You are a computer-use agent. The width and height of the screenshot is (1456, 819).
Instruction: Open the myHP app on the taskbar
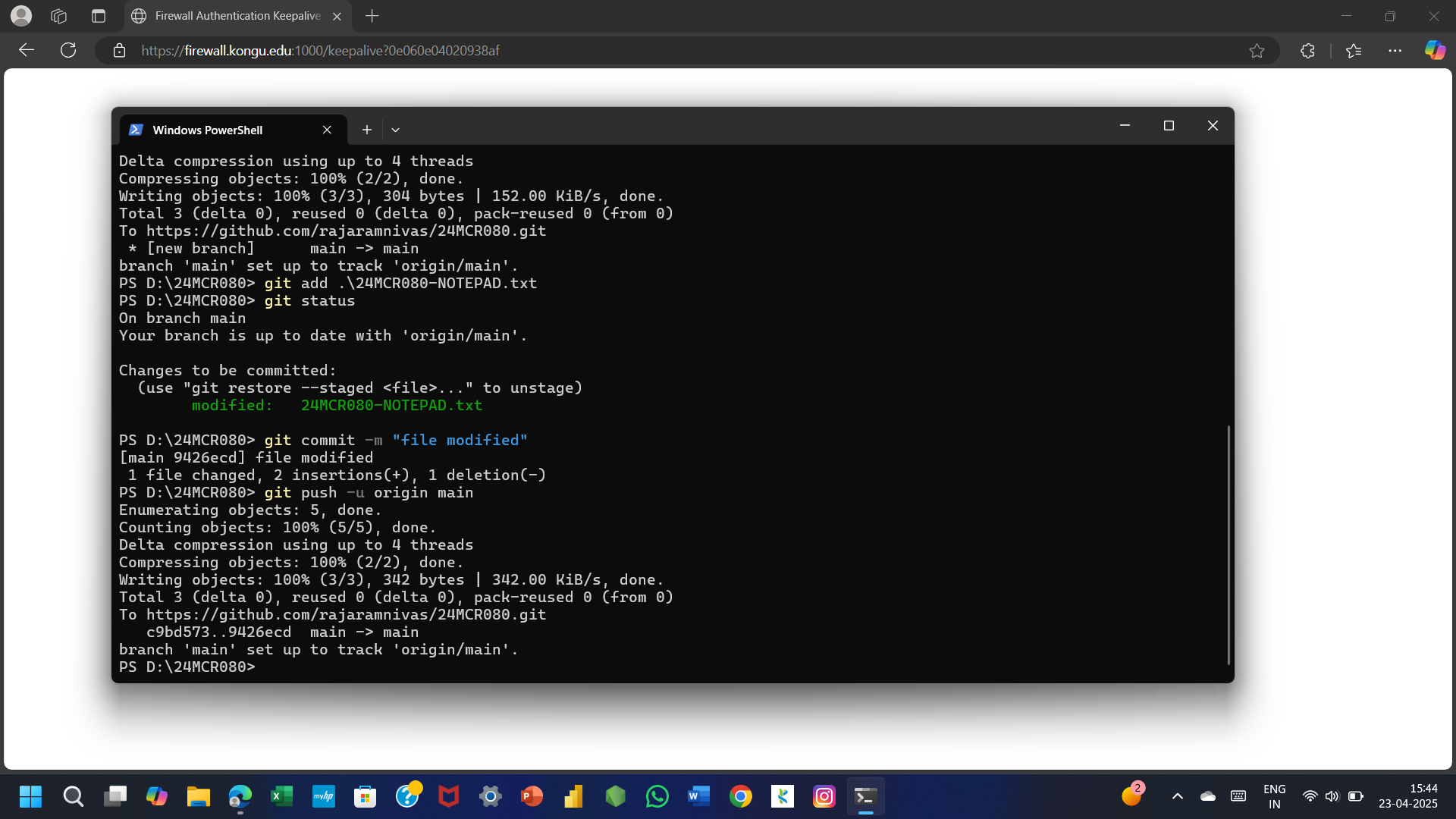point(324,796)
